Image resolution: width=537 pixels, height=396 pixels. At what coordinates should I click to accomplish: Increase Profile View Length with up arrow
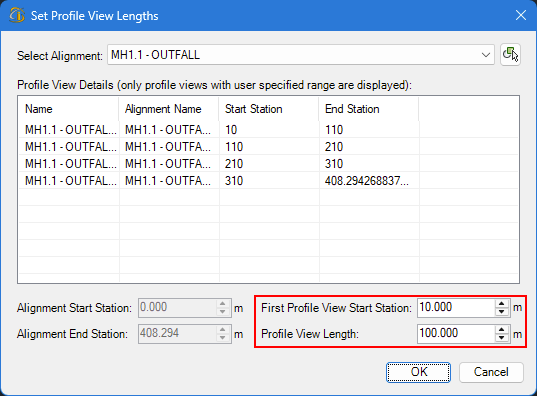(x=502, y=330)
